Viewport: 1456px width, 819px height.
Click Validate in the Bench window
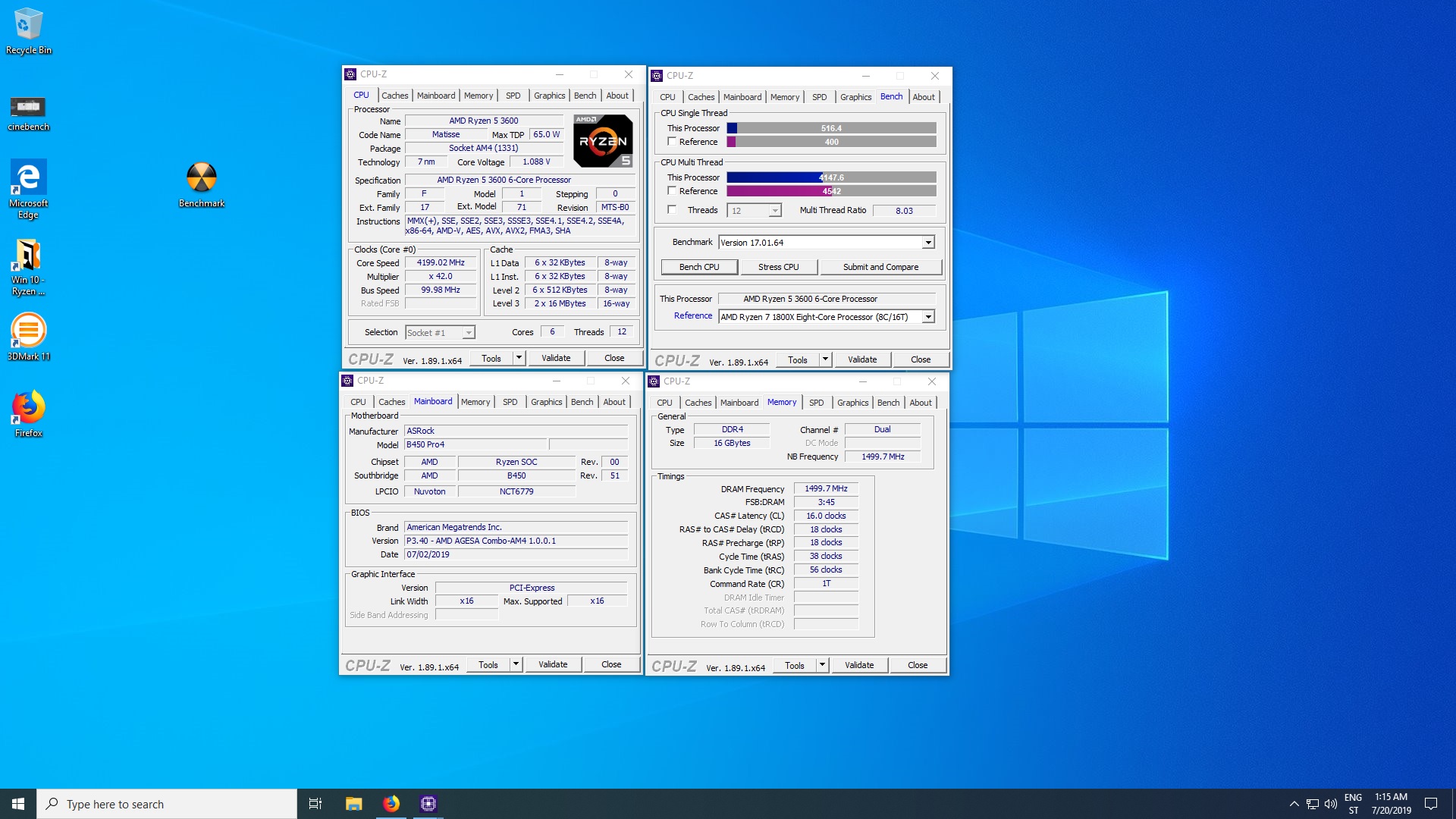(862, 359)
